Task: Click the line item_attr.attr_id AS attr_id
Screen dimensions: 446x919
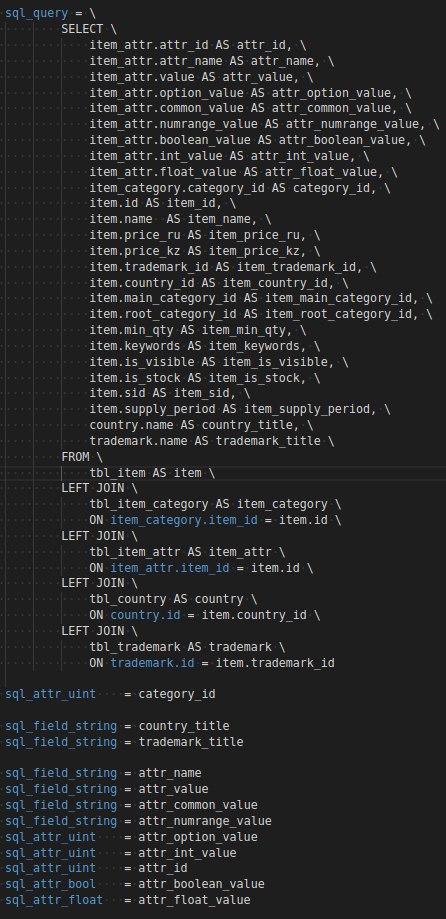Action: [198, 45]
